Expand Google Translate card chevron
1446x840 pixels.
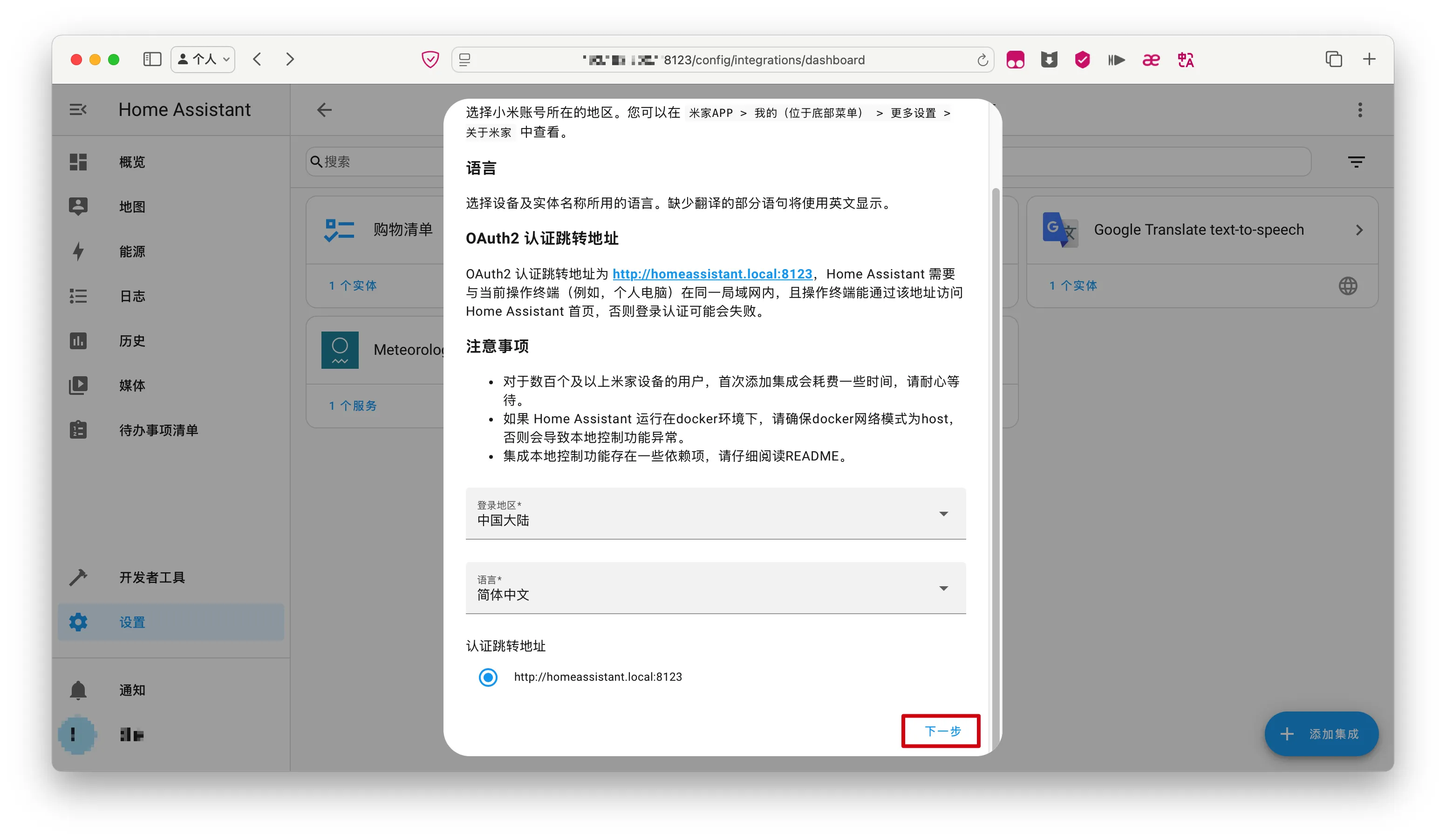pyautogui.click(x=1359, y=230)
